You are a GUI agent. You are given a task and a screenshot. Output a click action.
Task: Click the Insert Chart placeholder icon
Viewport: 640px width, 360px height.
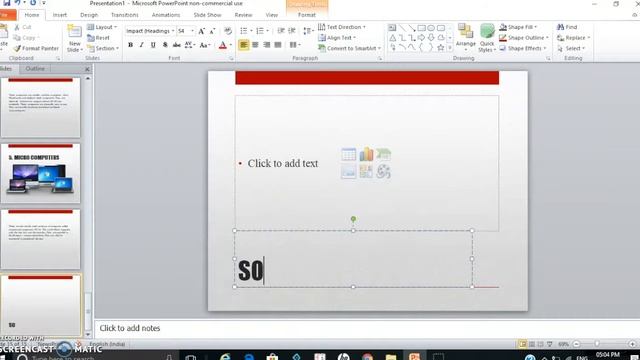(x=366, y=154)
